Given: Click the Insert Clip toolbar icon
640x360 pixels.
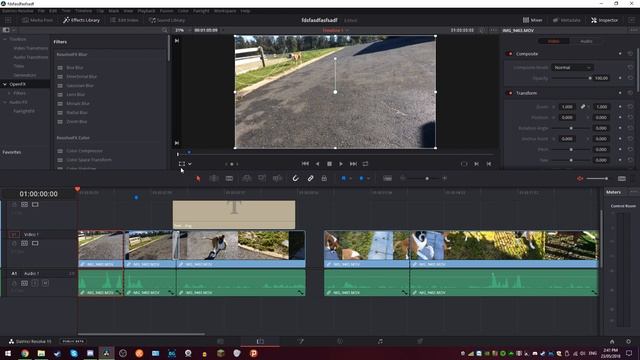Looking at the screenshot, I should (247, 178).
